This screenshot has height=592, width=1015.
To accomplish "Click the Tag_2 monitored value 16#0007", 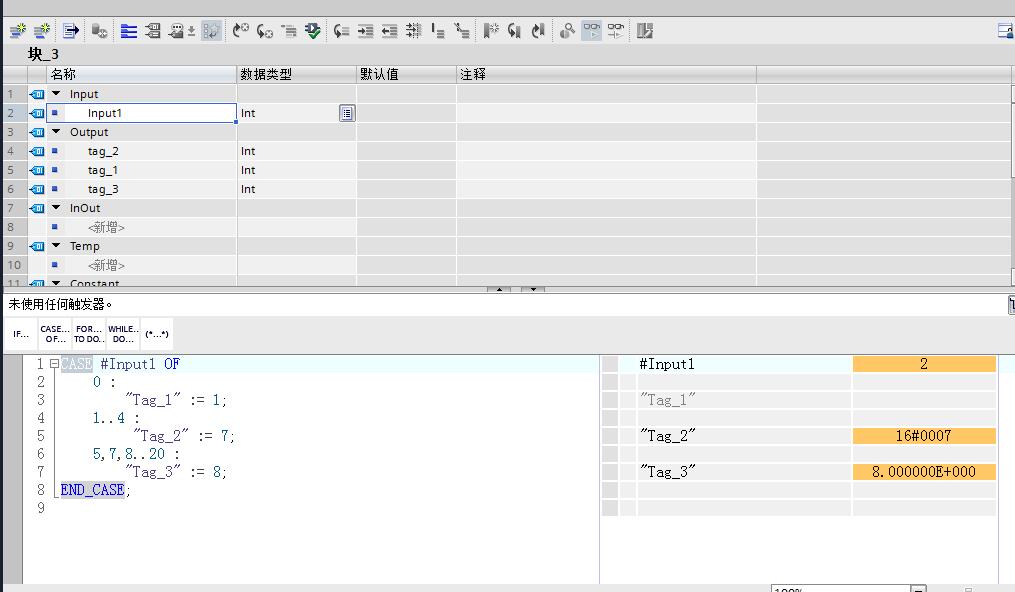I will [924, 436].
